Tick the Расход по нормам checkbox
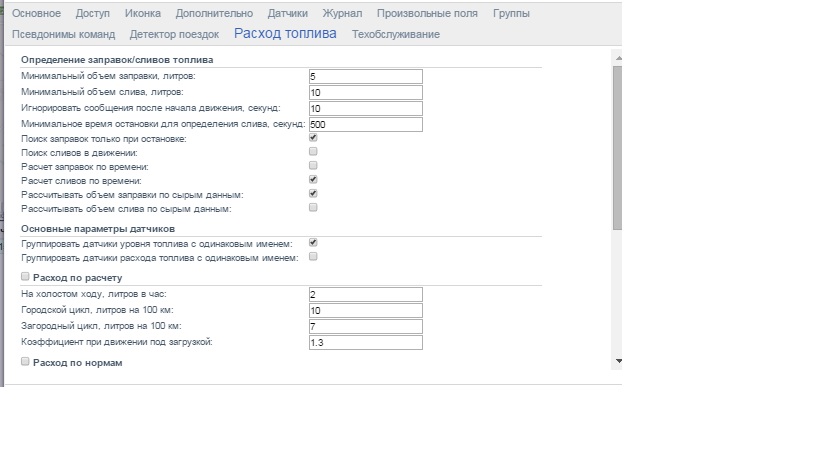Screen dimensions: 819x460 click(26, 362)
